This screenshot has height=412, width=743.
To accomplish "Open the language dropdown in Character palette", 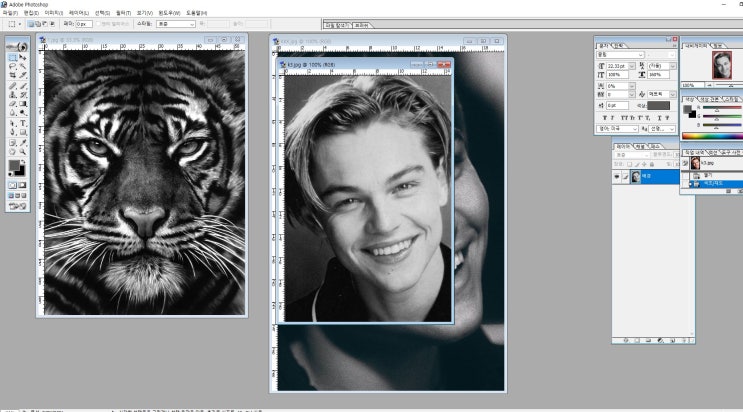I will tap(617, 129).
